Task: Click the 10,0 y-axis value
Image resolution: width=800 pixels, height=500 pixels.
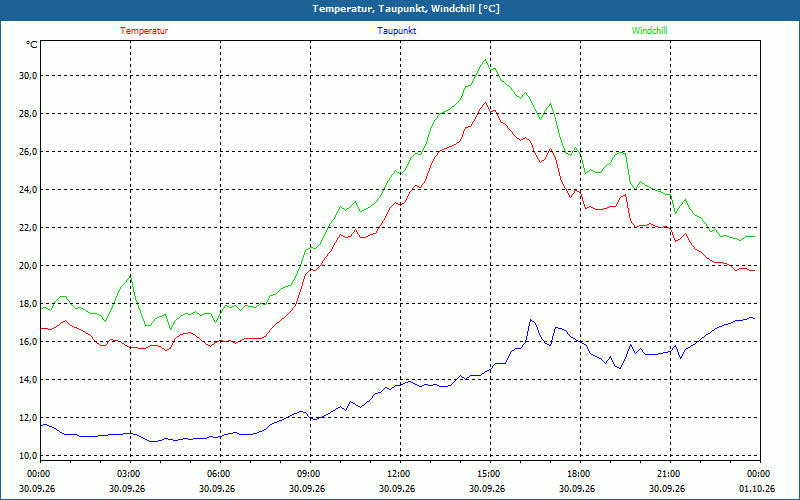Action: [x=29, y=455]
